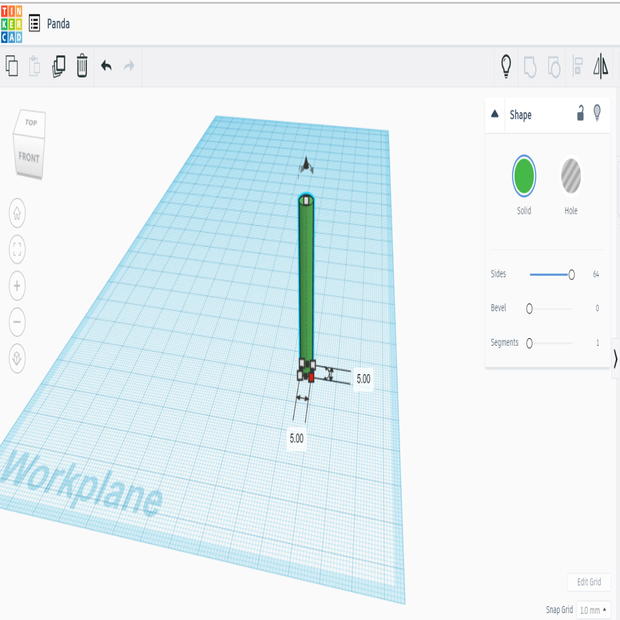Zoom in with the plus button
The width and height of the screenshot is (620, 620).
point(18,286)
